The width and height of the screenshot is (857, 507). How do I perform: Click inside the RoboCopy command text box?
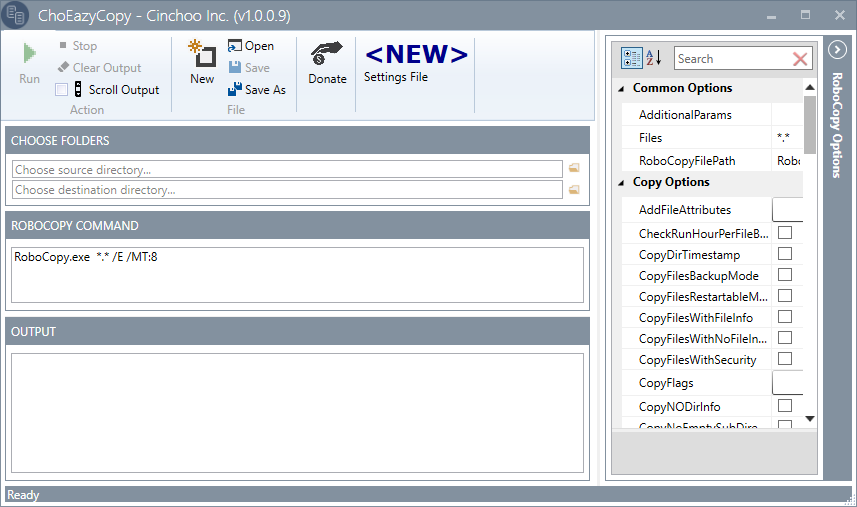pos(297,275)
